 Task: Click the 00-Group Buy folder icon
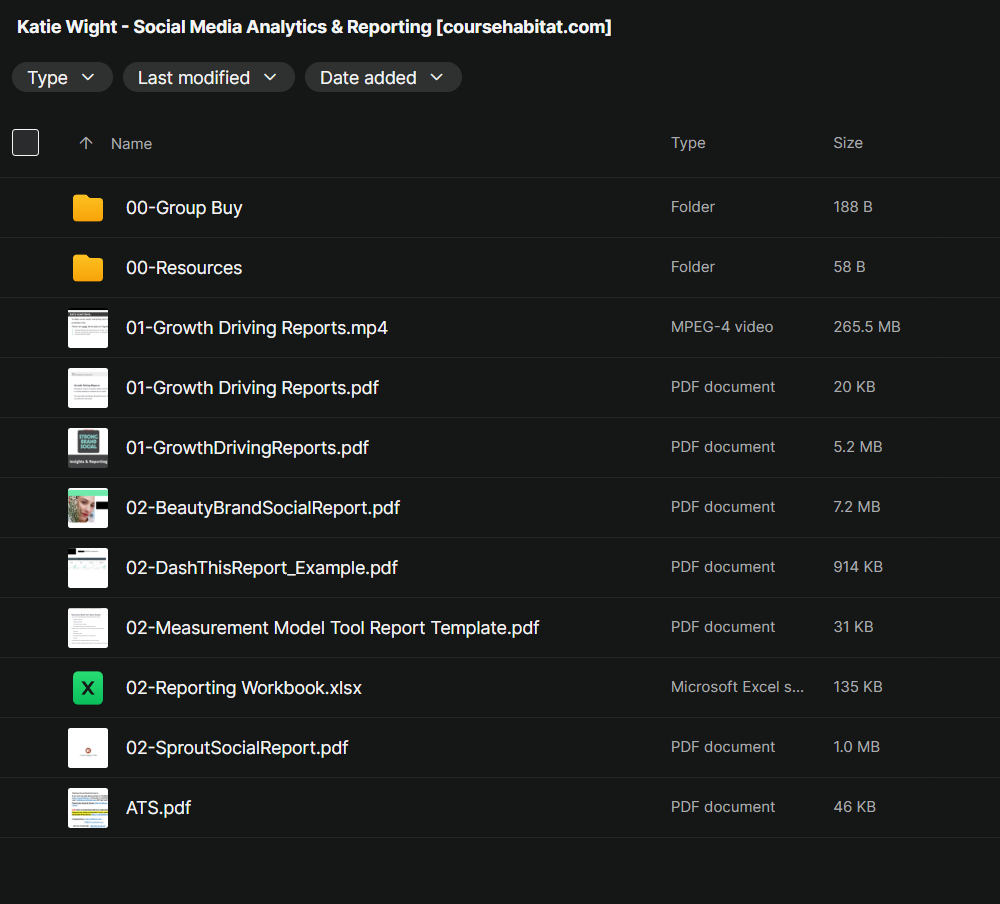point(88,208)
